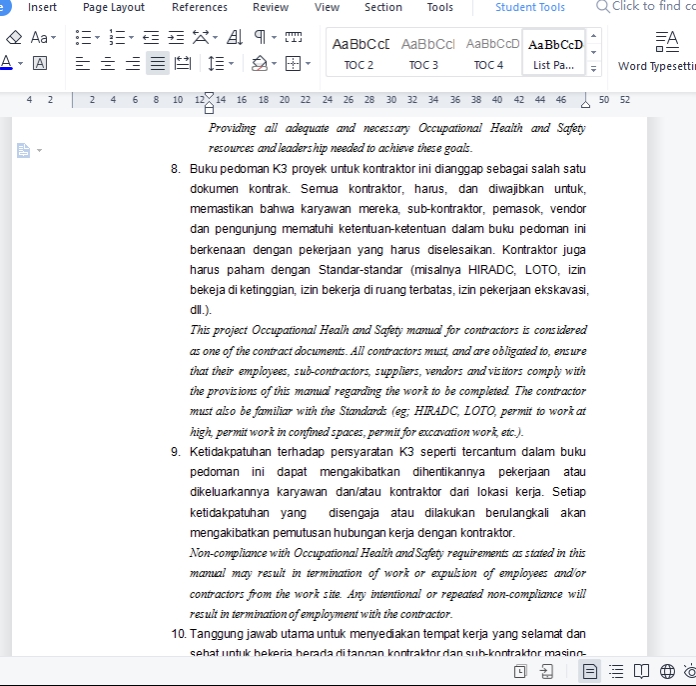Image resolution: width=696 pixels, height=686 pixels.
Task: Apply the List Paragraph style
Action: pyautogui.click(x=554, y=53)
